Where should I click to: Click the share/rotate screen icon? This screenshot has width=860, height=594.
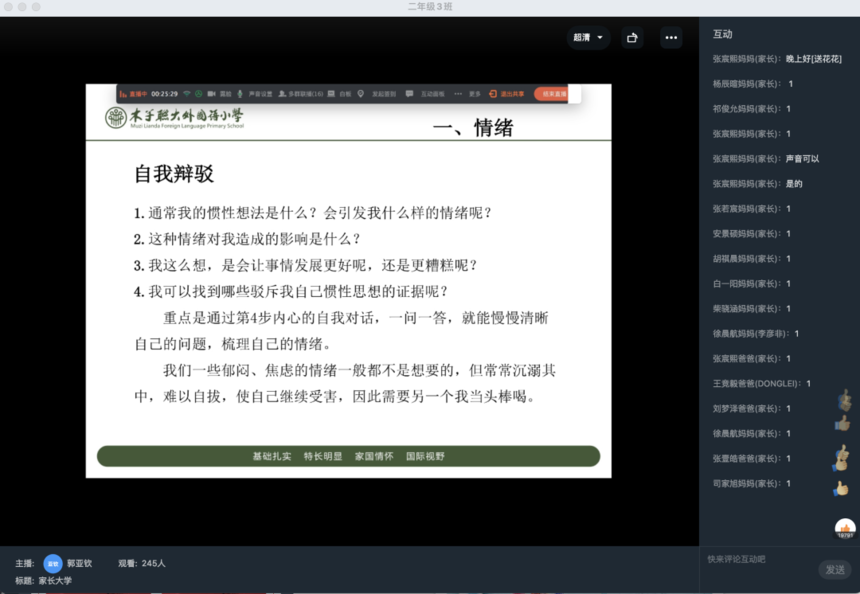[x=632, y=38]
